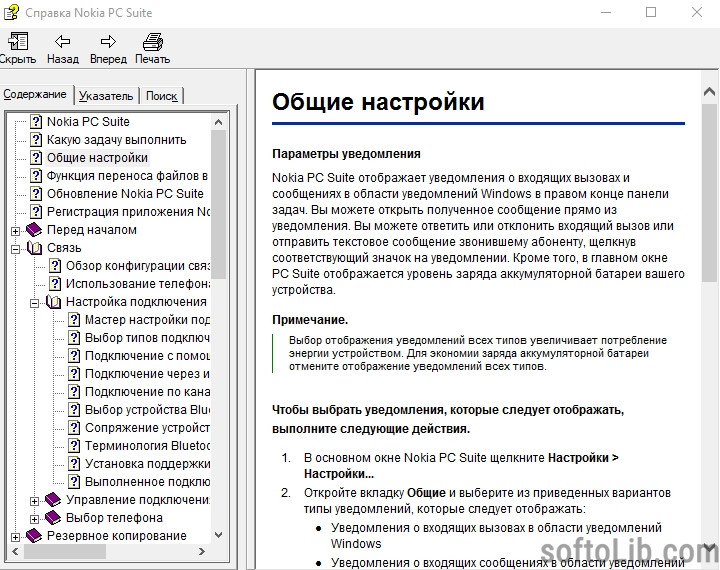Click the page icon beside Регистрация приложения
The width and height of the screenshot is (720, 570).
click(x=36, y=212)
